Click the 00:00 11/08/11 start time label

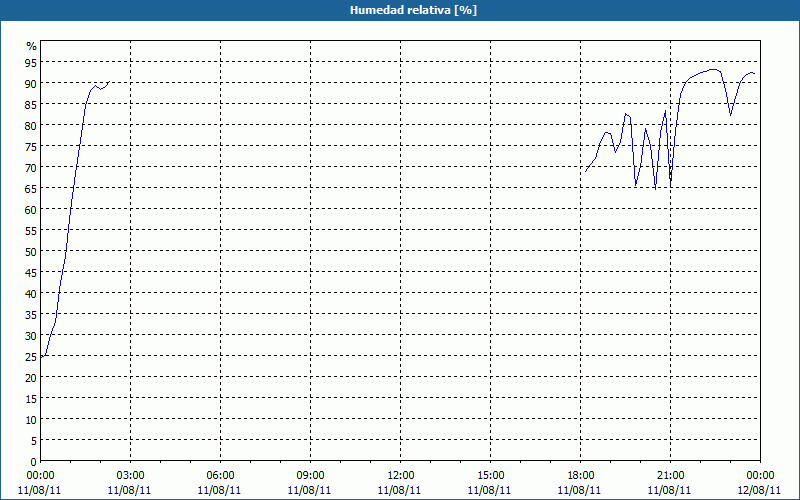pyautogui.click(x=40, y=483)
